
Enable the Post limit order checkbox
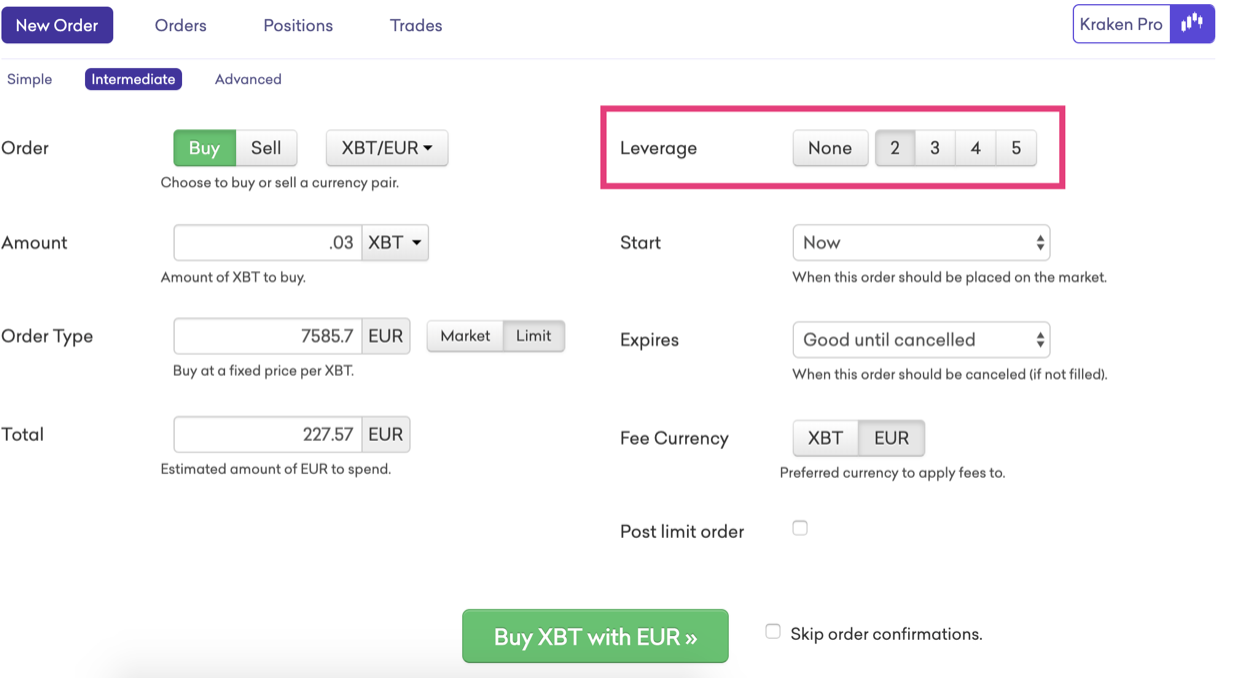pyautogui.click(x=800, y=528)
